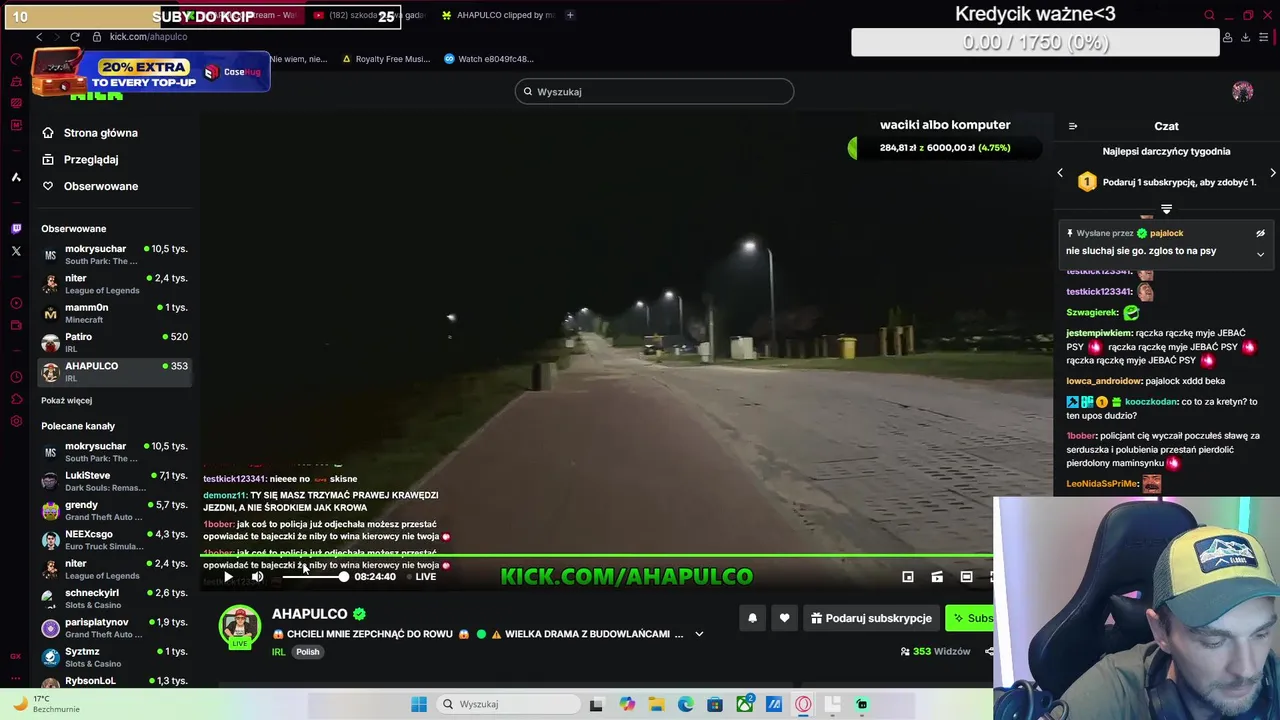Expand followed list with Pokaż więcej

(x=66, y=400)
